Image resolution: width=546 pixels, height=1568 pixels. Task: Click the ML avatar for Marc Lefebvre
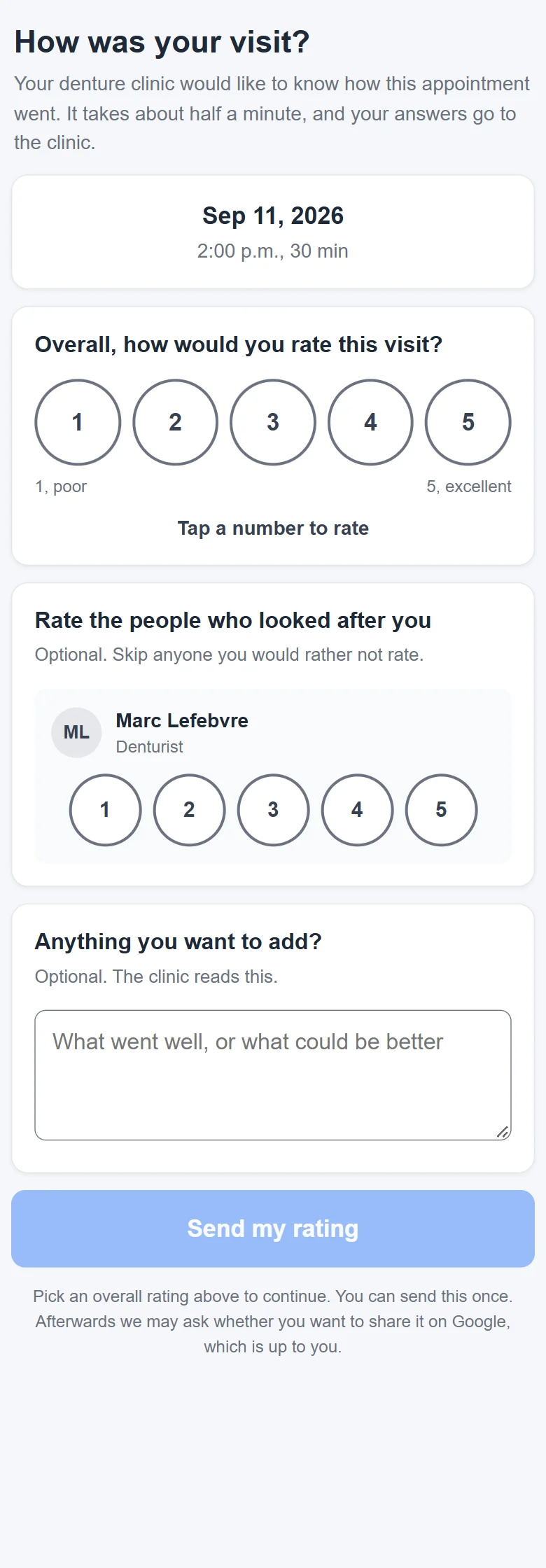76,732
